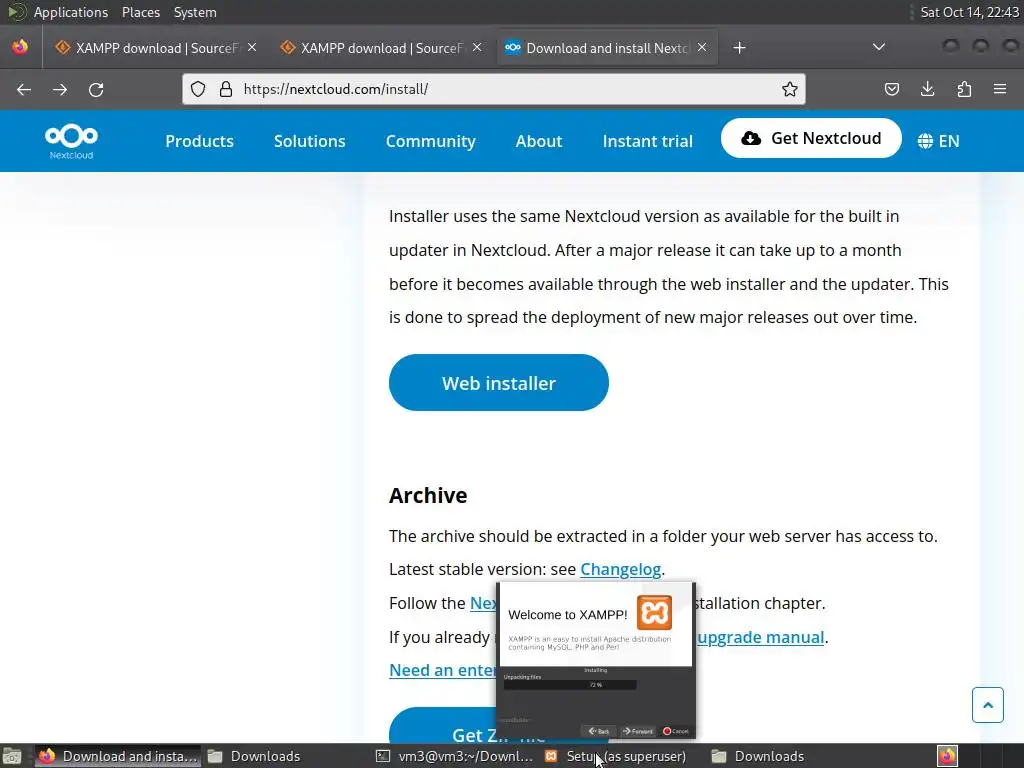
Task: Click the clock showing Sat Oct 14
Action: tap(969, 12)
